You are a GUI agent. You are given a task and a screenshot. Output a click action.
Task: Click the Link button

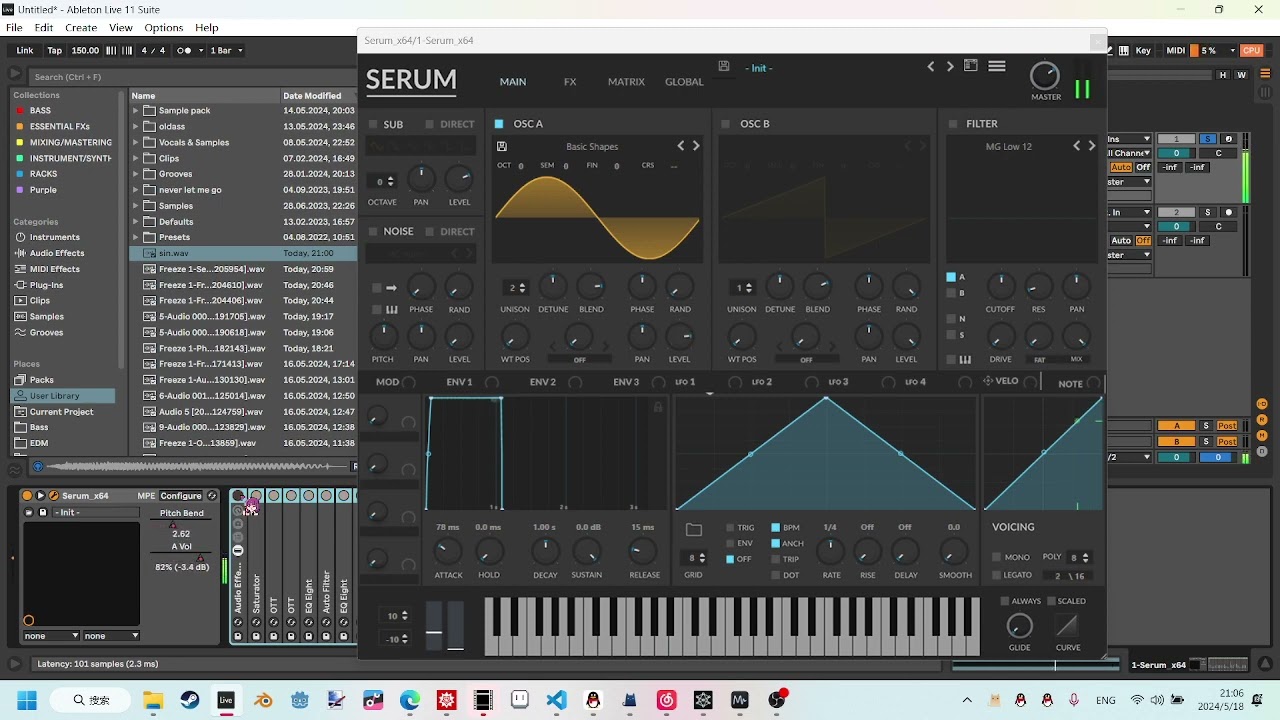pos(25,50)
